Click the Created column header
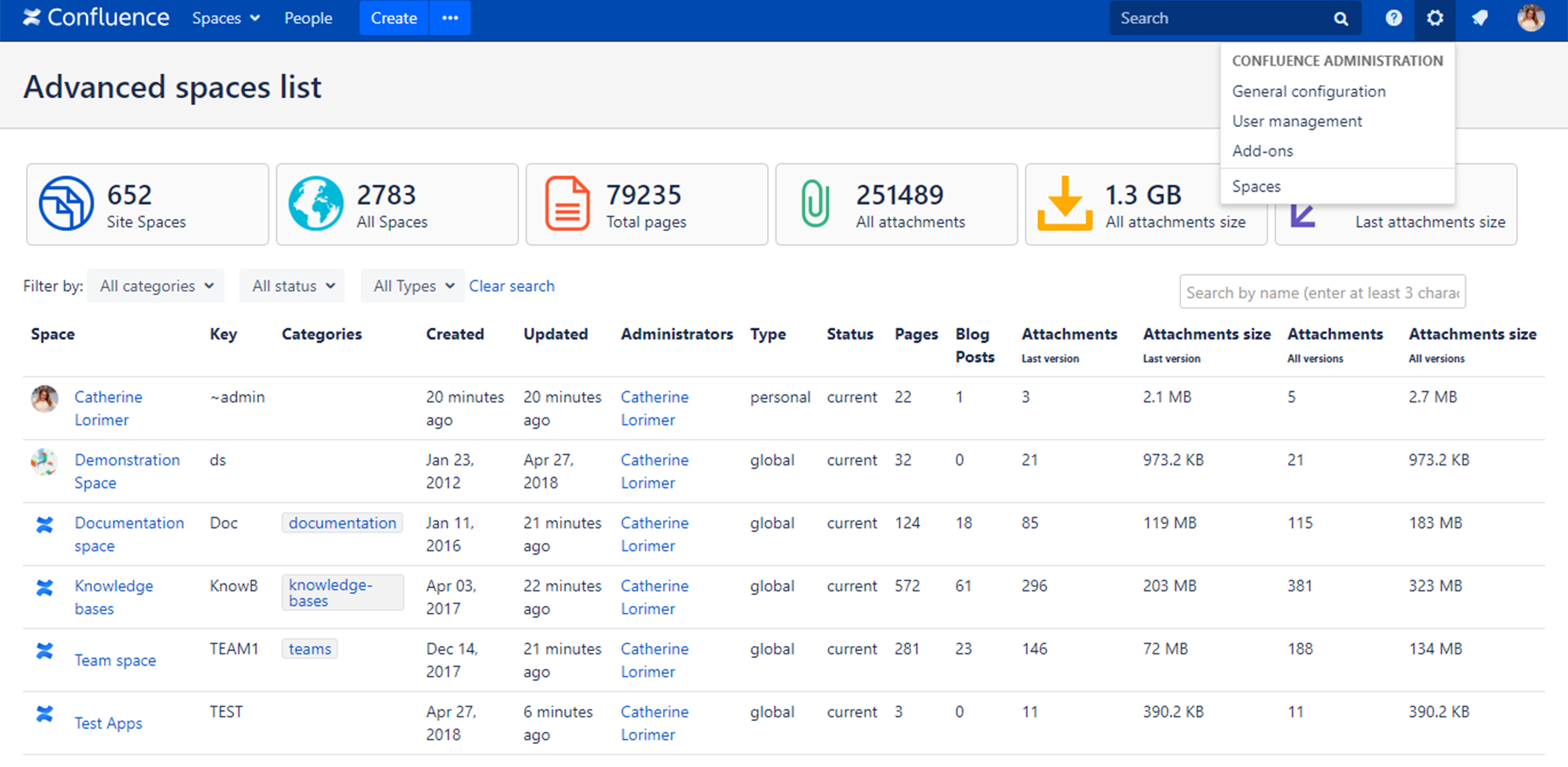1568x767 pixels. tap(455, 334)
